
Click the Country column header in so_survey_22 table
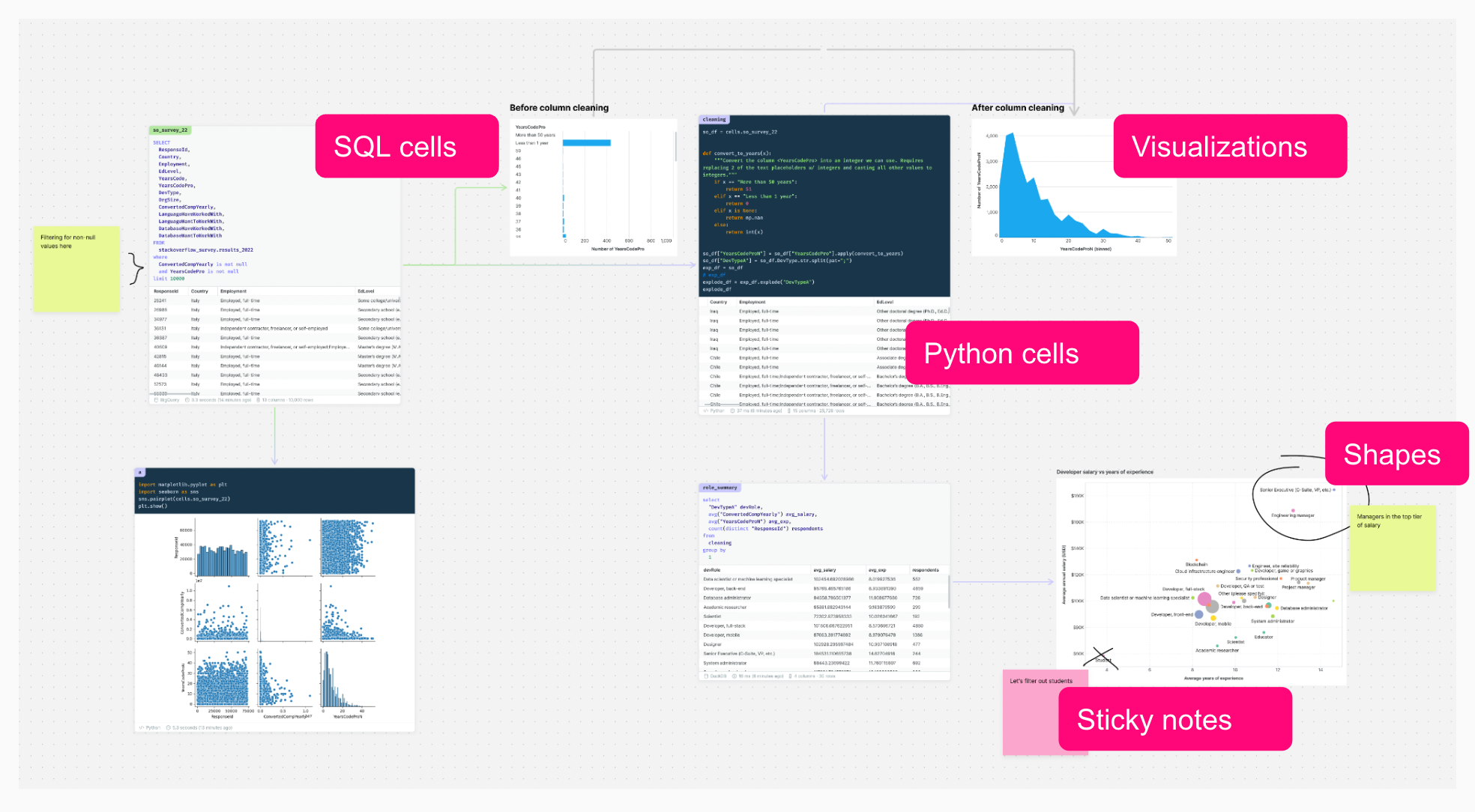coord(199,291)
